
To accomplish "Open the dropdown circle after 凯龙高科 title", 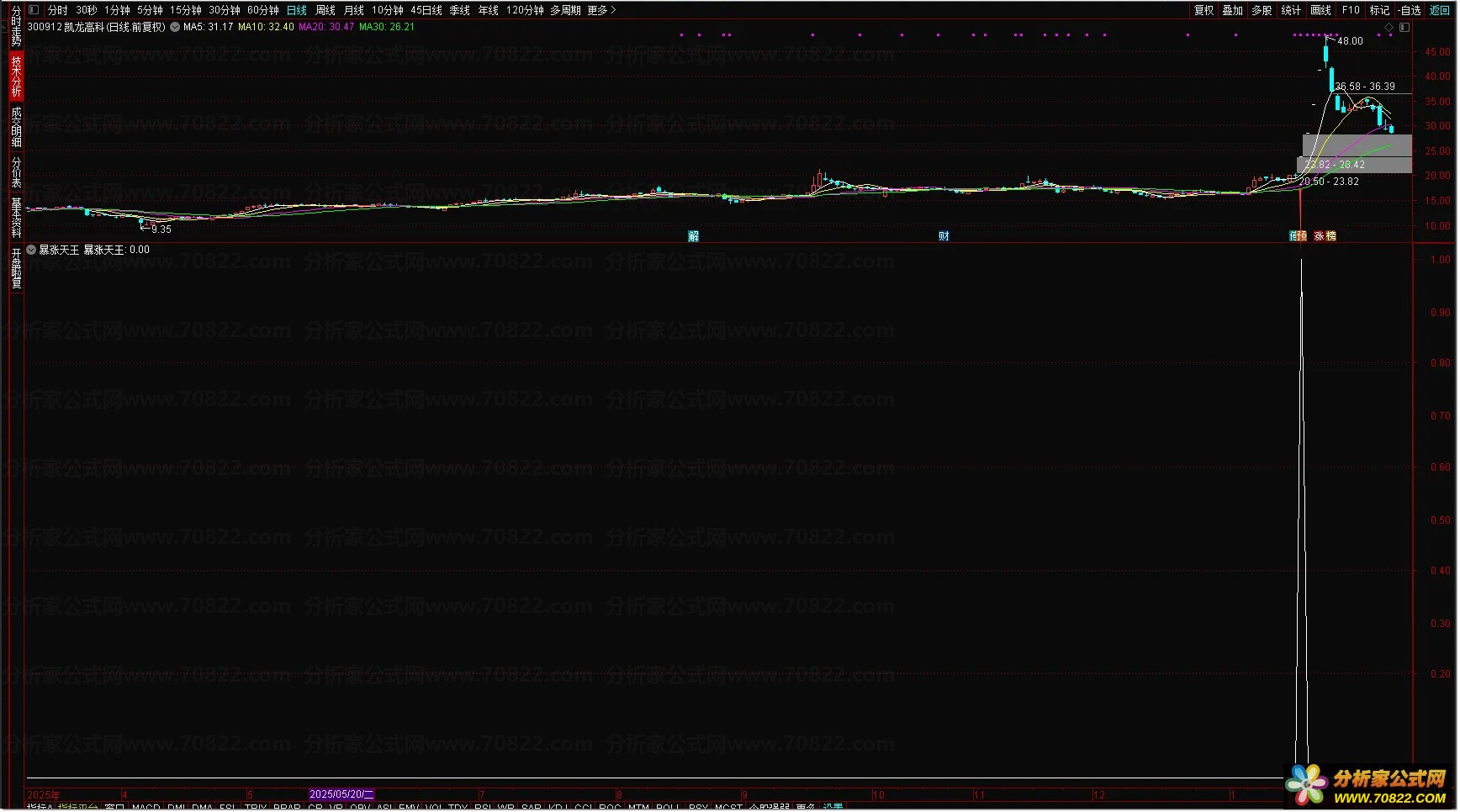I will click(x=175, y=27).
